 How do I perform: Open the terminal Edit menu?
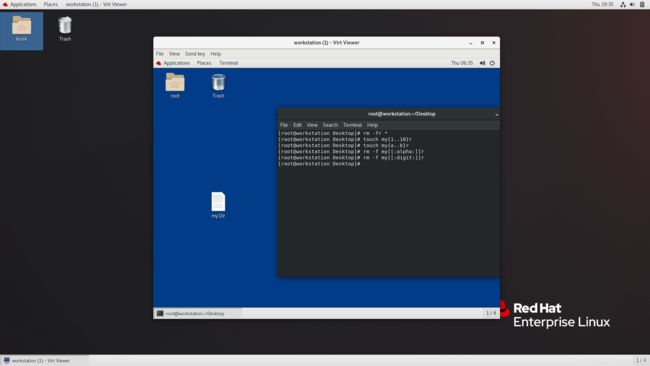(x=297, y=125)
